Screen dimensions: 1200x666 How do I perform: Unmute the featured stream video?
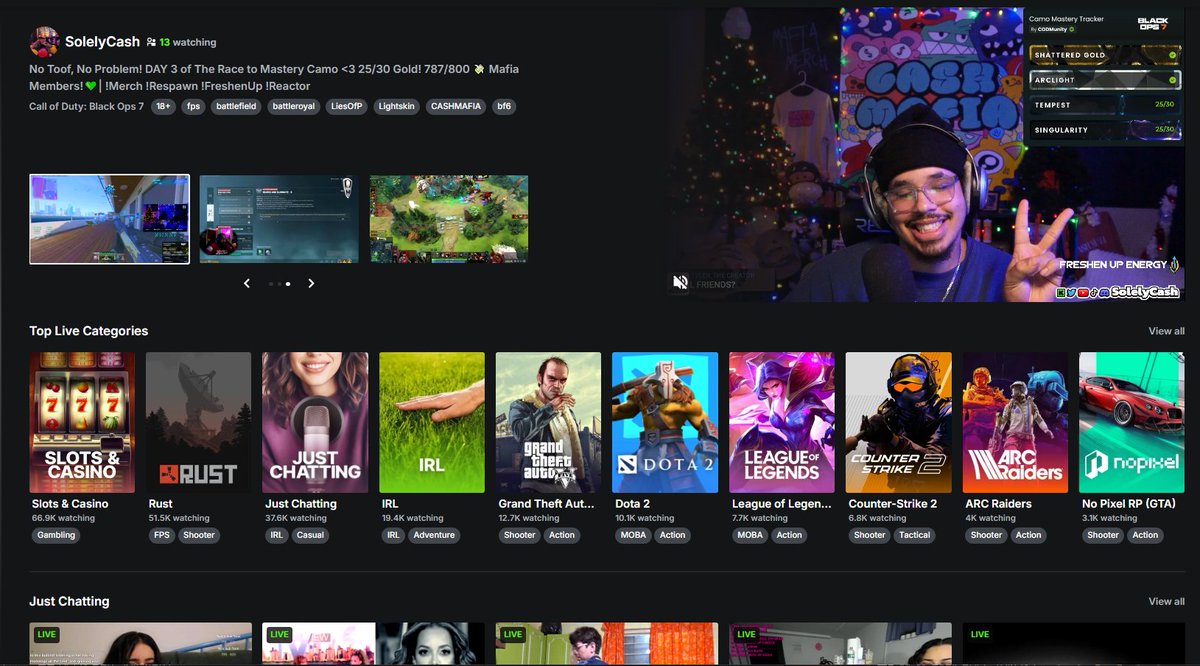(x=680, y=282)
